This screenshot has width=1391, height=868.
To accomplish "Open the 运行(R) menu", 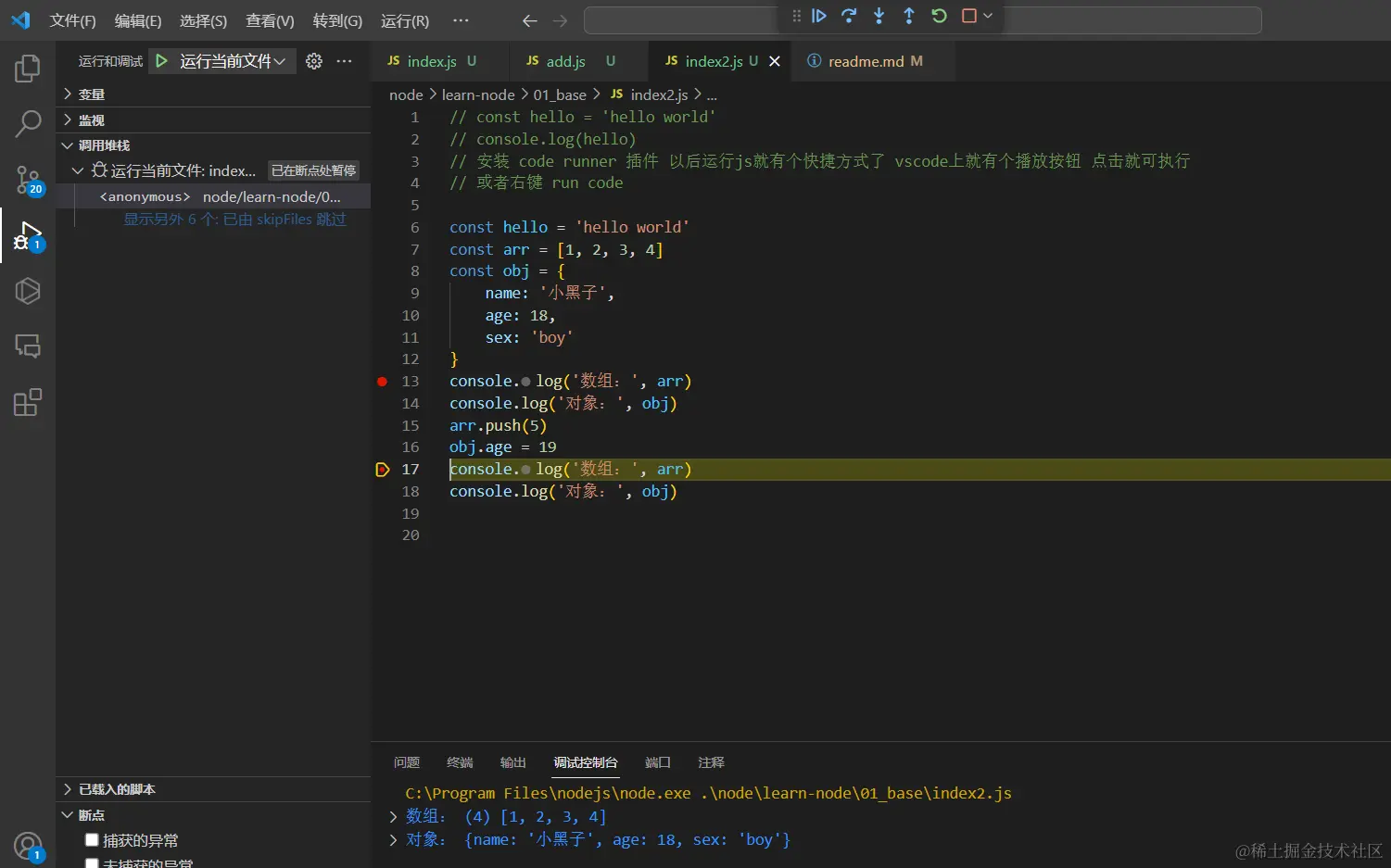I will 405,20.
